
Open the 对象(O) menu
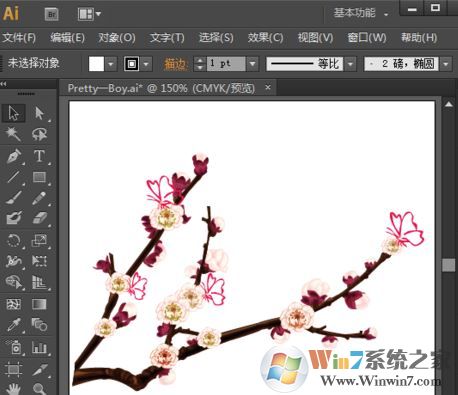point(117,37)
